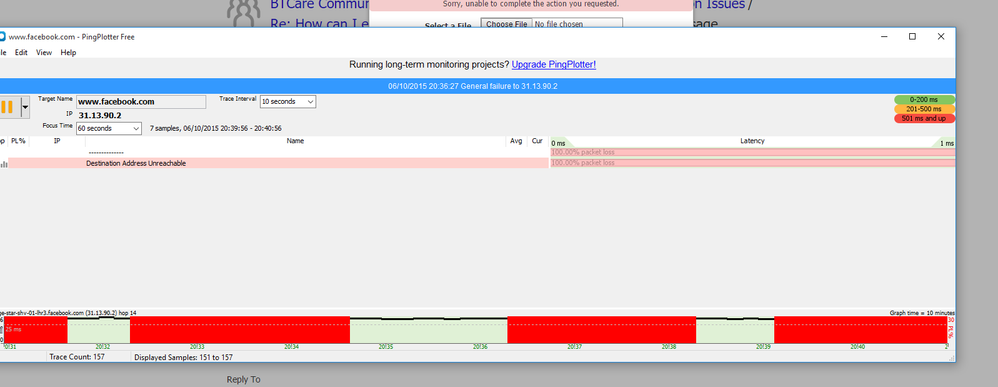Click Choose File in the browser window behind
The height and width of the screenshot is (387, 998).
tap(507, 24)
